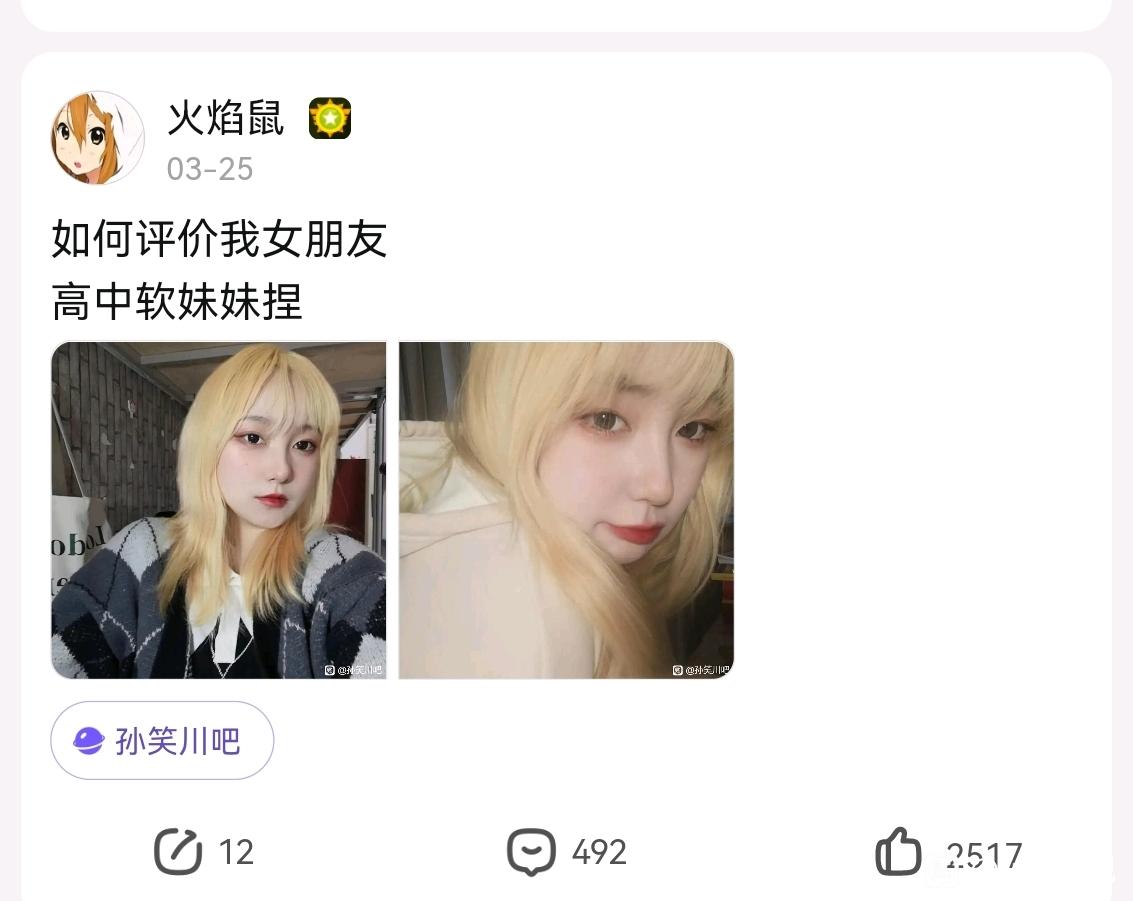View the second close-up photo
This screenshot has height=901, width=1133.
(x=566, y=510)
